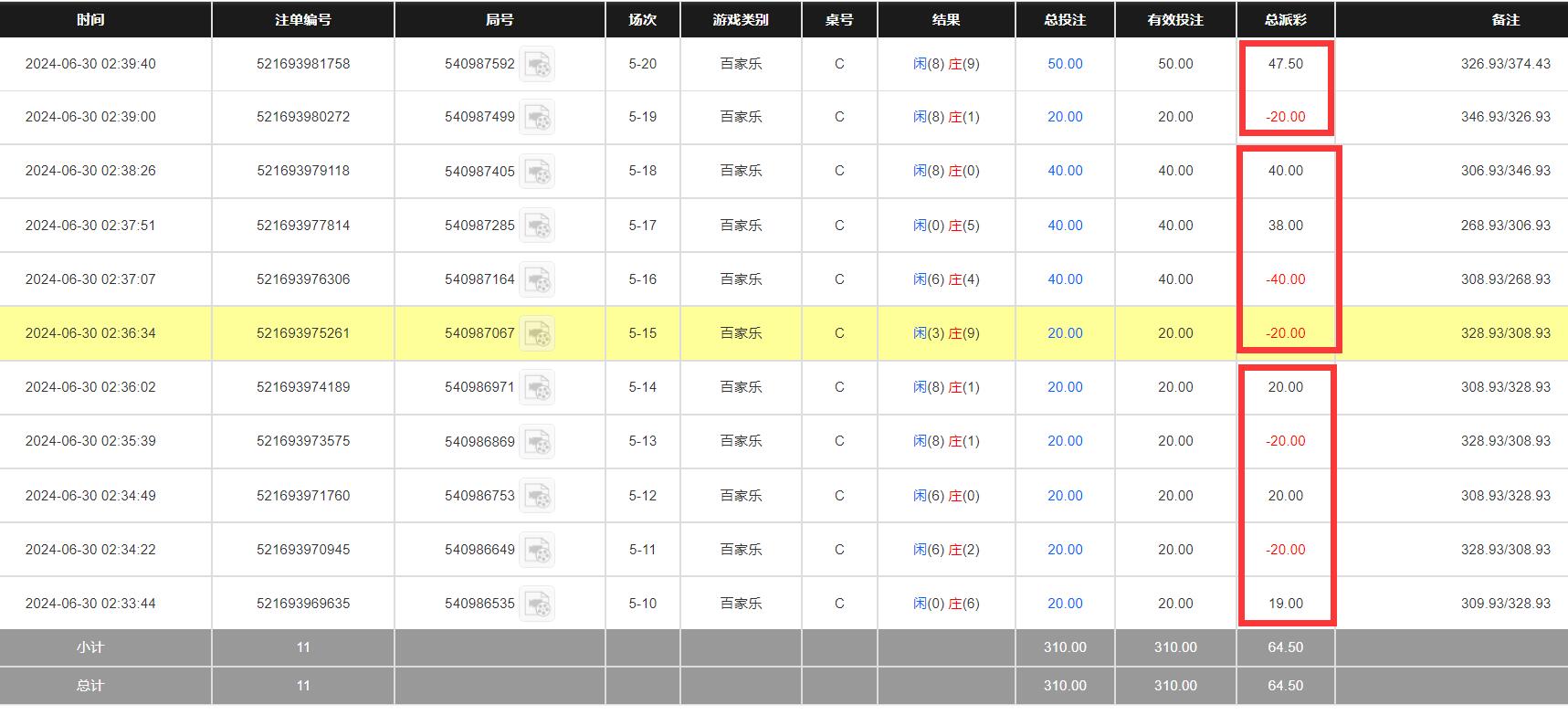Screen dimensions: 1568x715
Task: Select order number 521693975261
Action: coord(303,333)
